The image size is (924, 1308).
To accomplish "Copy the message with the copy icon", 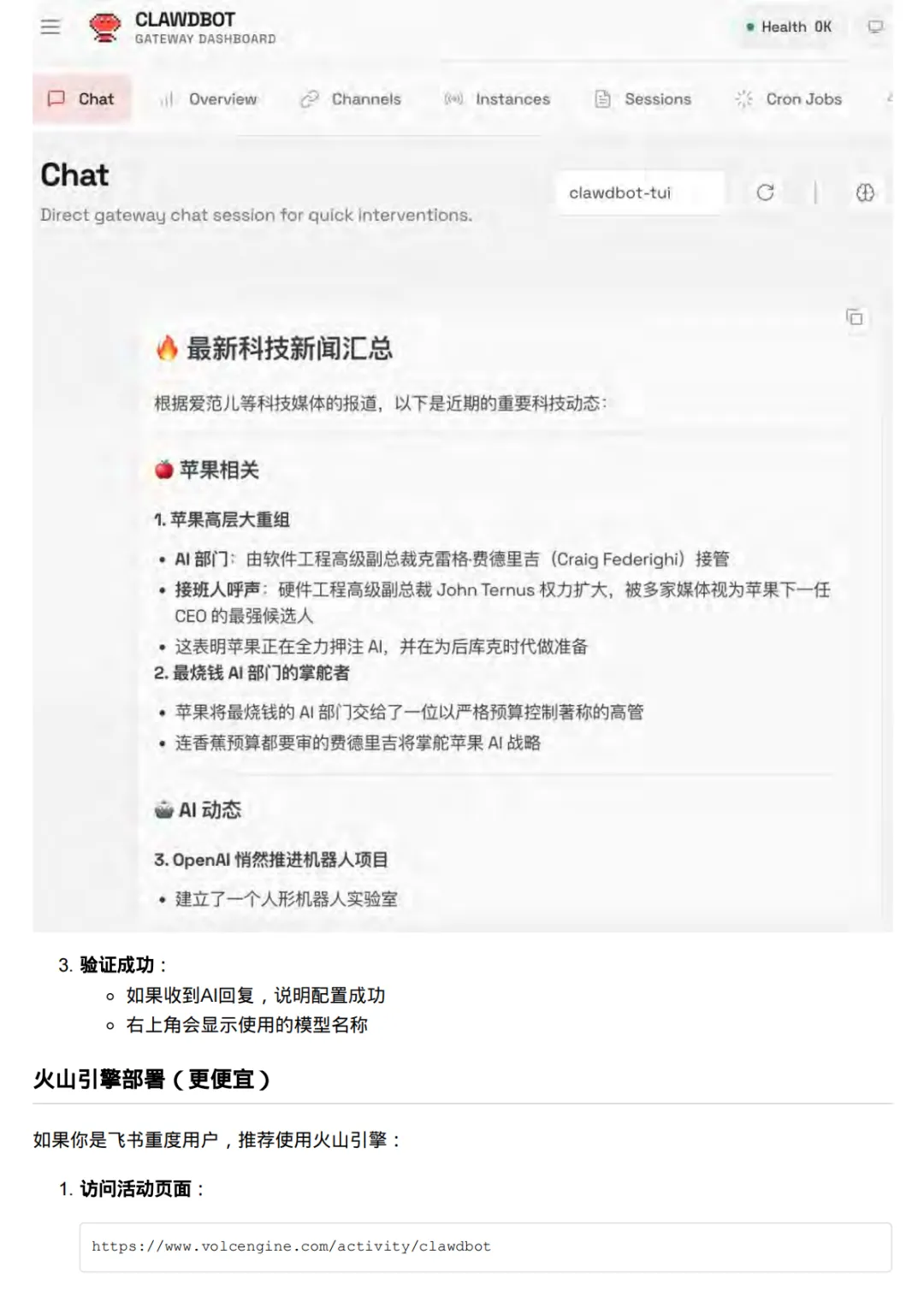I will 855,317.
